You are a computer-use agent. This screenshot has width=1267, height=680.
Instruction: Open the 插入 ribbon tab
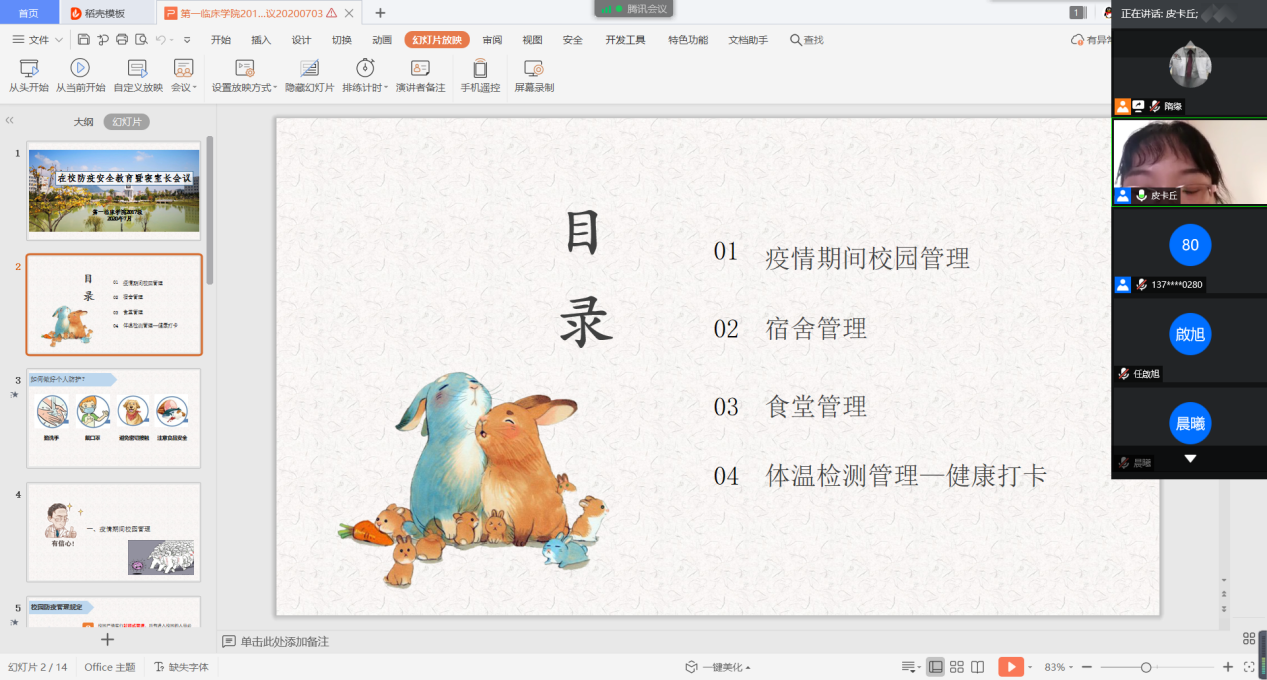click(261, 40)
